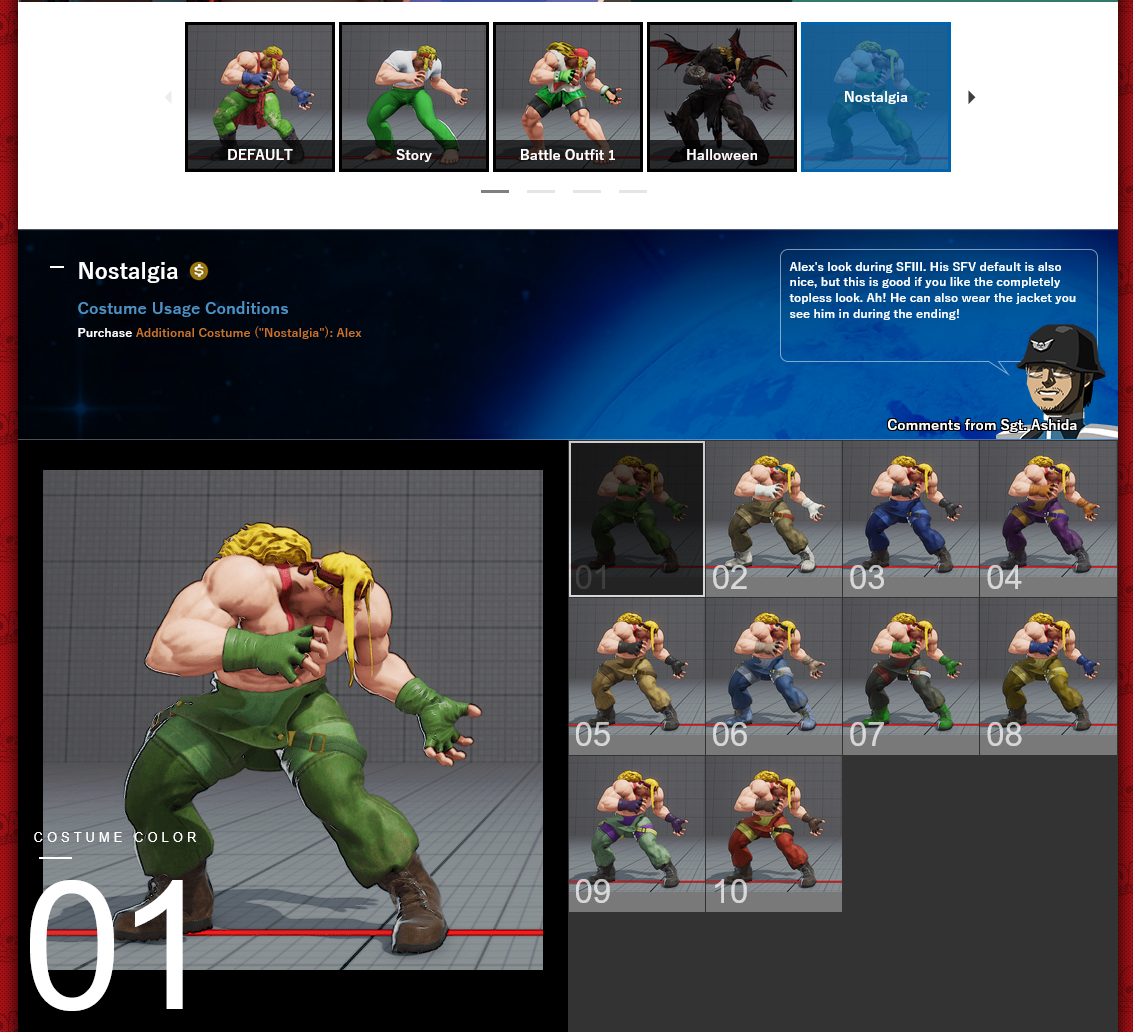The image size is (1133, 1032).
Task: Pick costume color 05 tan
Action: [x=637, y=676]
